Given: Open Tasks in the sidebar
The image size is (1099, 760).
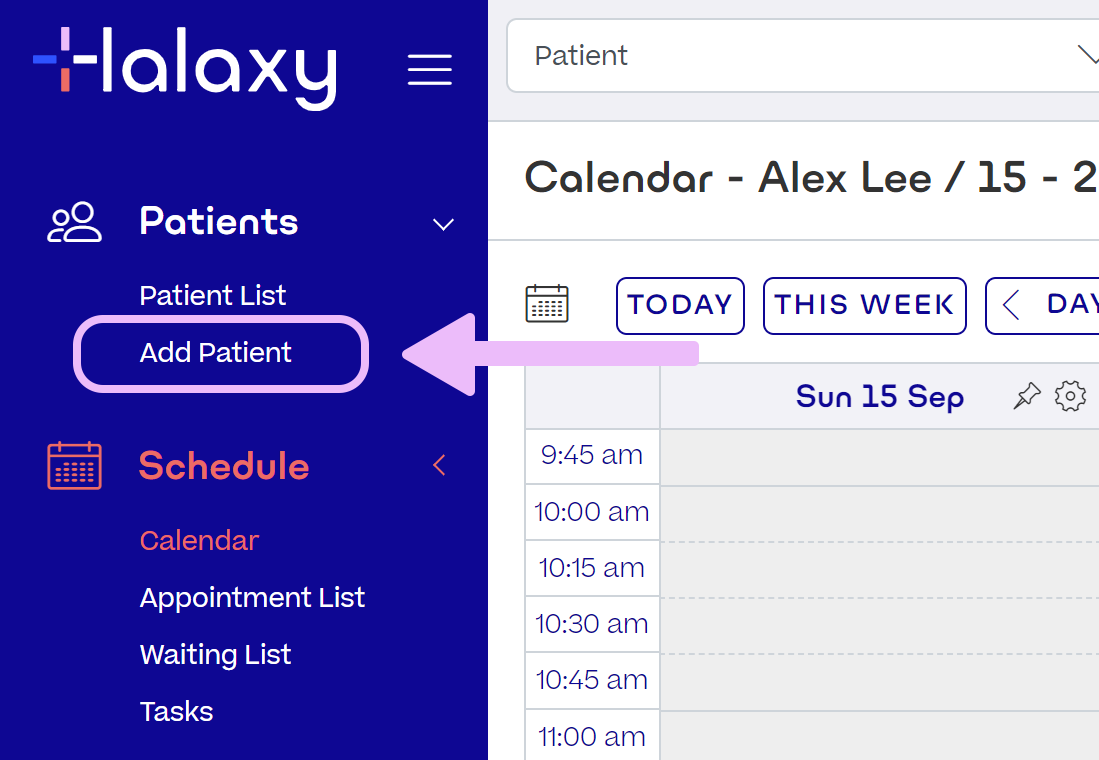Looking at the screenshot, I should point(176,712).
